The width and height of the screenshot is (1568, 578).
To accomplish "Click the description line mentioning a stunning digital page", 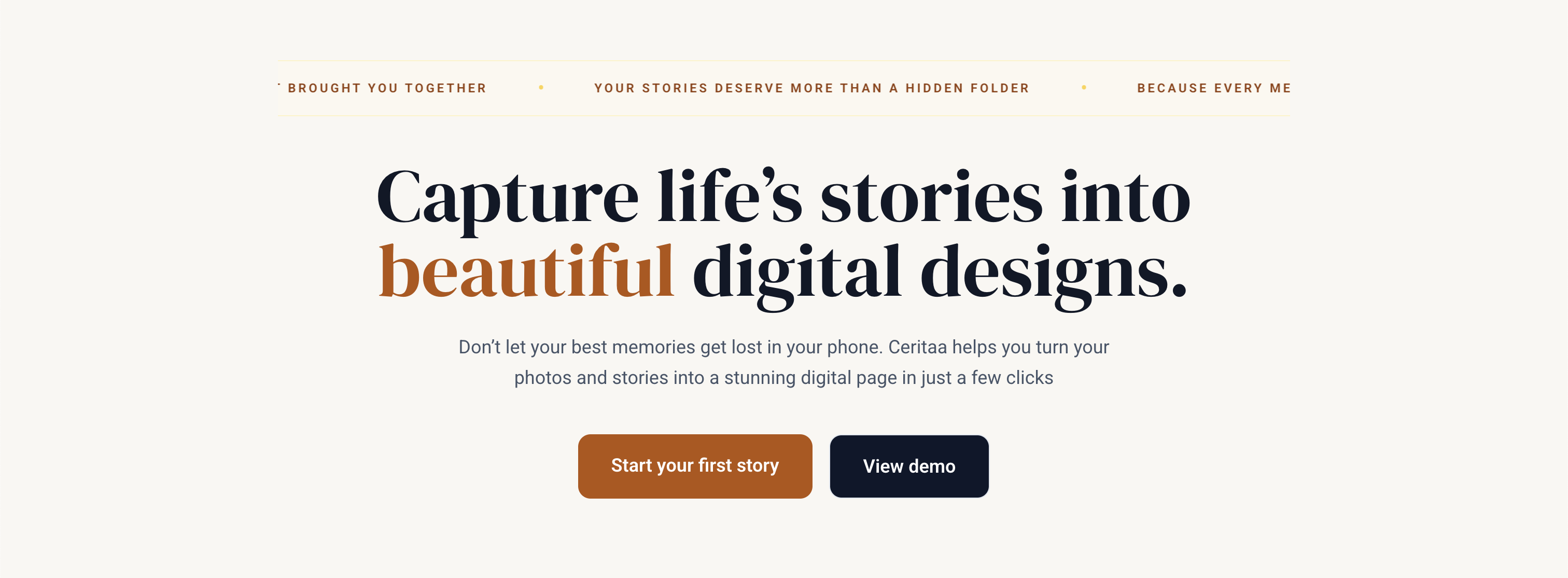I will (x=783, y=377).
